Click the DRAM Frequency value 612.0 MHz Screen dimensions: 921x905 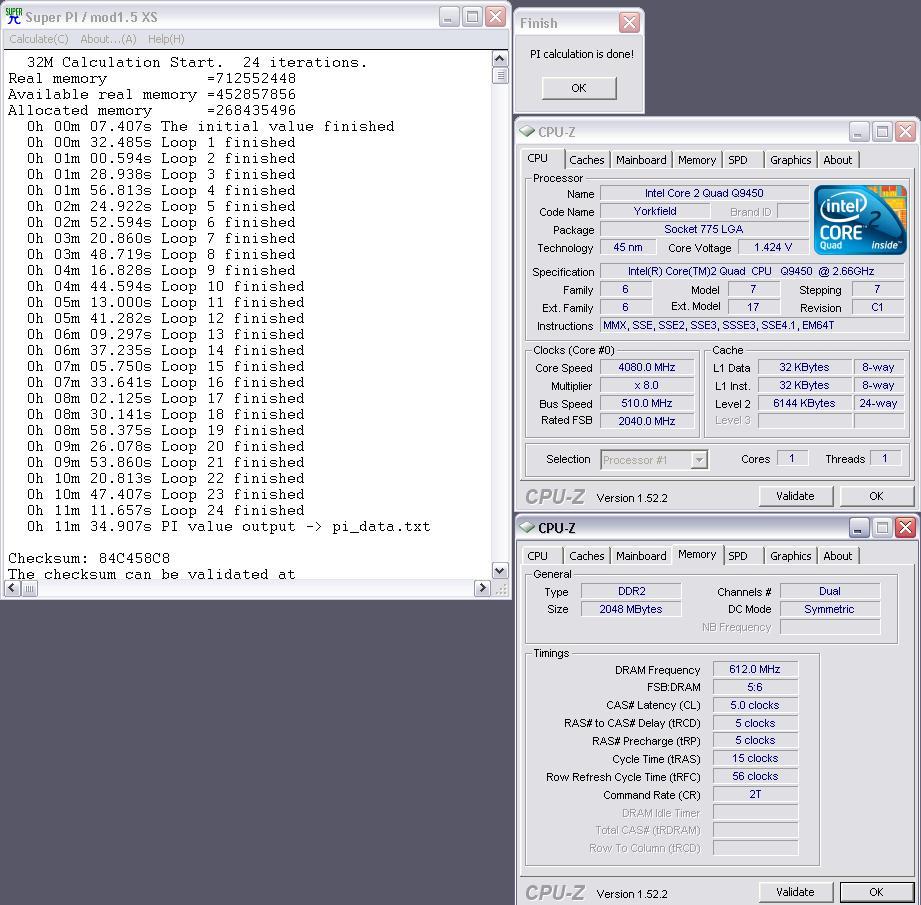coord(755,669)
